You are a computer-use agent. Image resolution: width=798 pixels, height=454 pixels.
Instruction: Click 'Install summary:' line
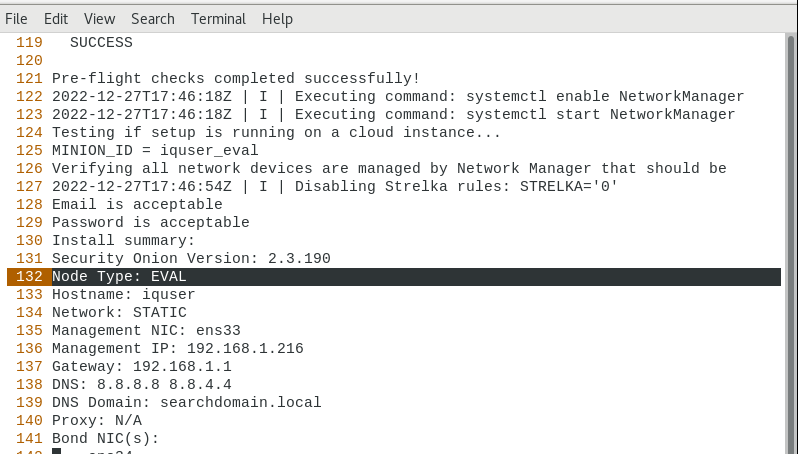[x=124, y=240]
